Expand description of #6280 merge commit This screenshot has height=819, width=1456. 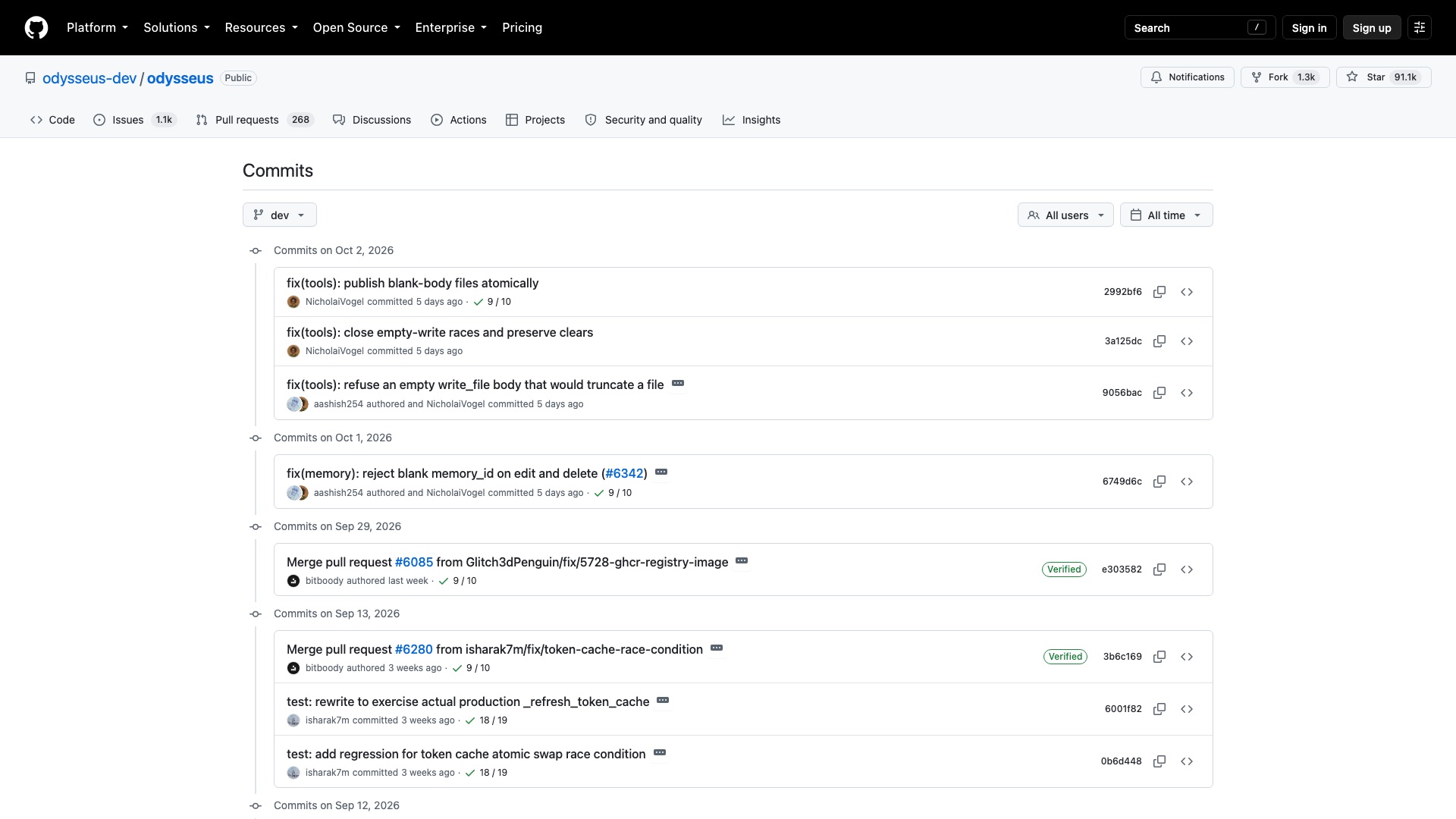pos(717,648)
